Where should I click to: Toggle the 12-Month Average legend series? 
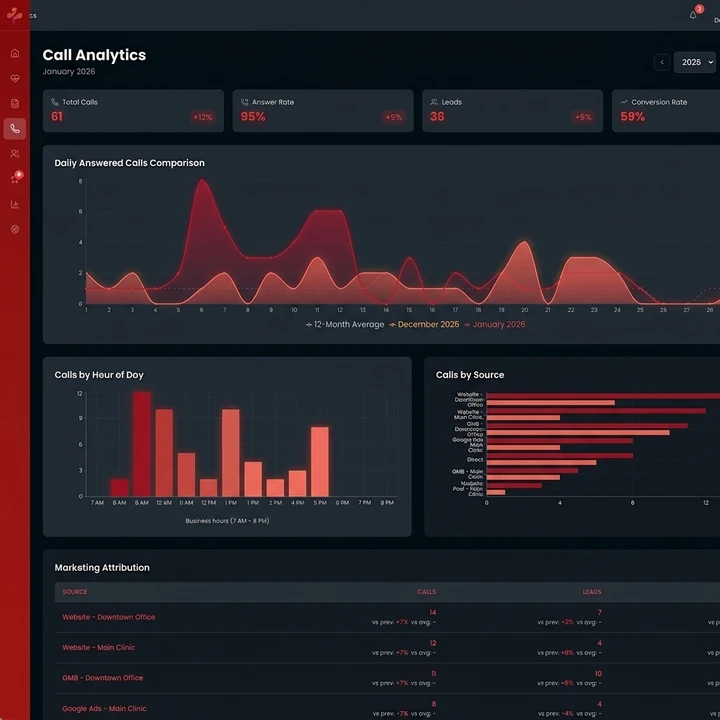[345, 325]
